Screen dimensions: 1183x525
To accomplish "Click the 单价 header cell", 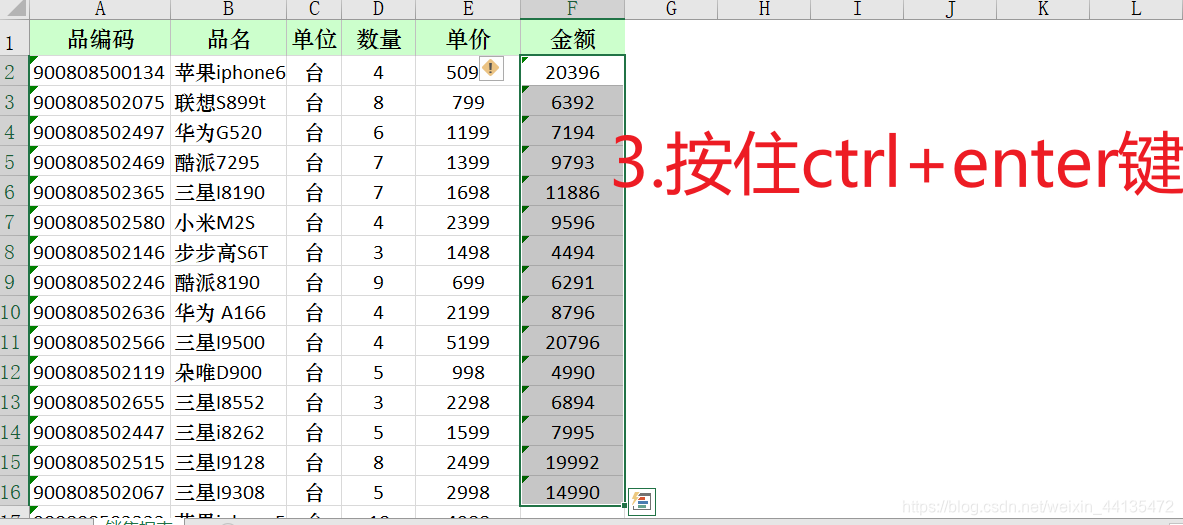I will [x=469, y=38].
